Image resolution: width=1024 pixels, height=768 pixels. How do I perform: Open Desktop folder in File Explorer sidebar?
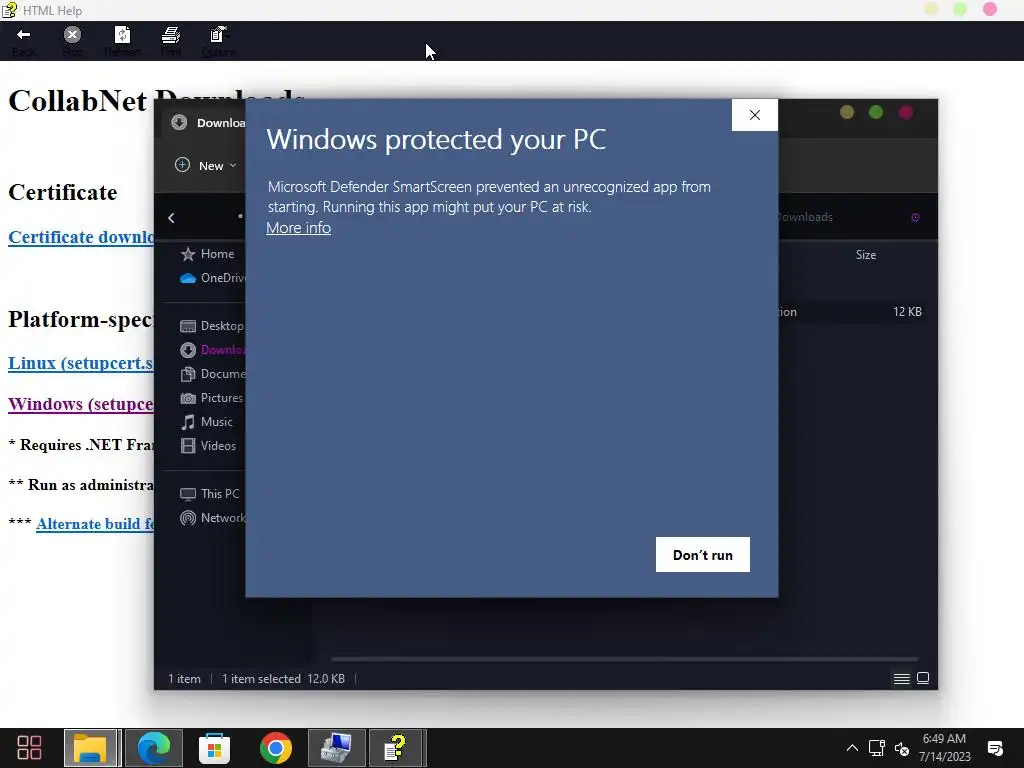(x=212, y=326)
